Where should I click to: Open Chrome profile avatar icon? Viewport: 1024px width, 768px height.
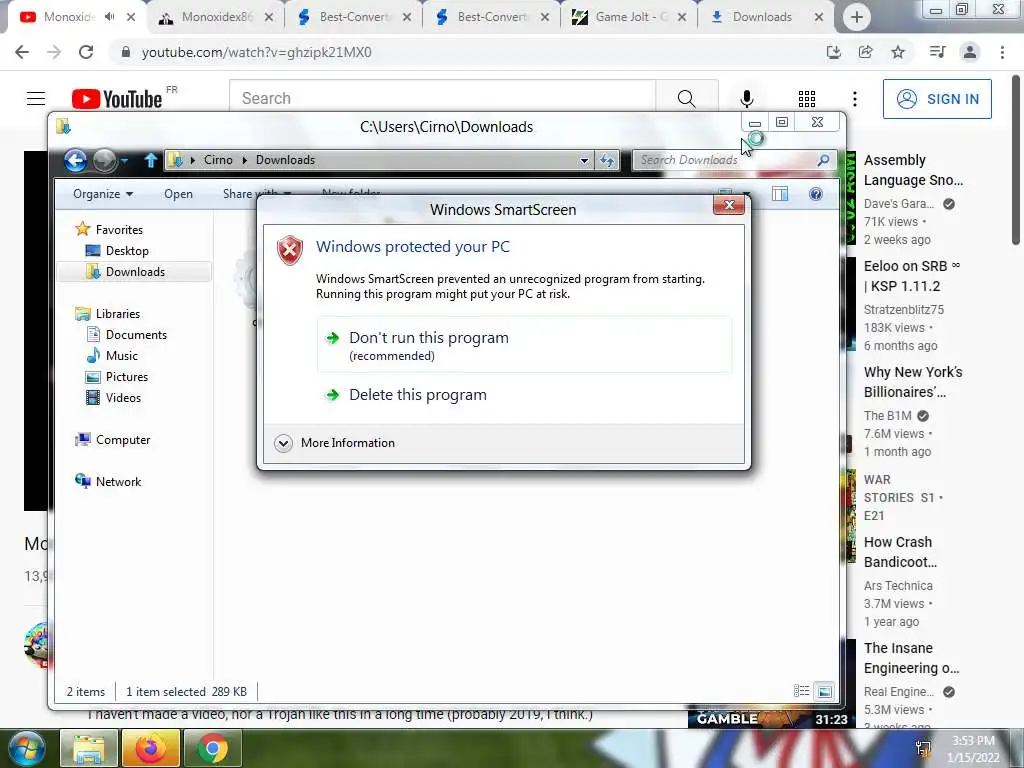970,52
